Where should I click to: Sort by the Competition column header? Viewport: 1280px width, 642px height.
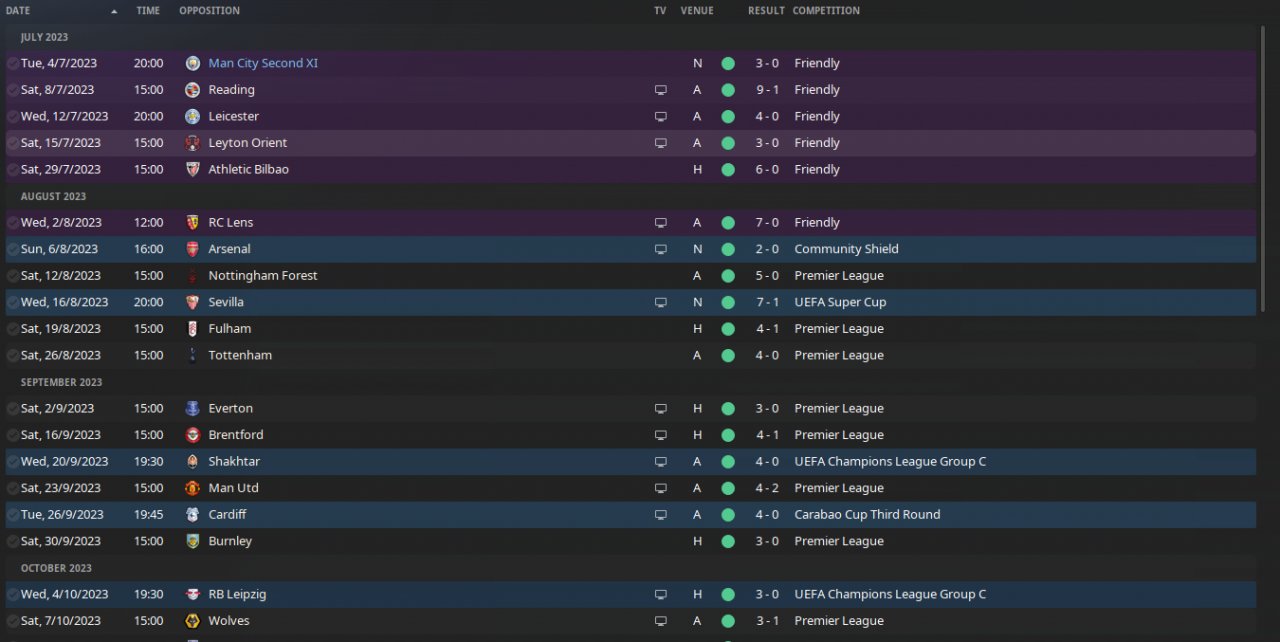click(x=826, y=11)
